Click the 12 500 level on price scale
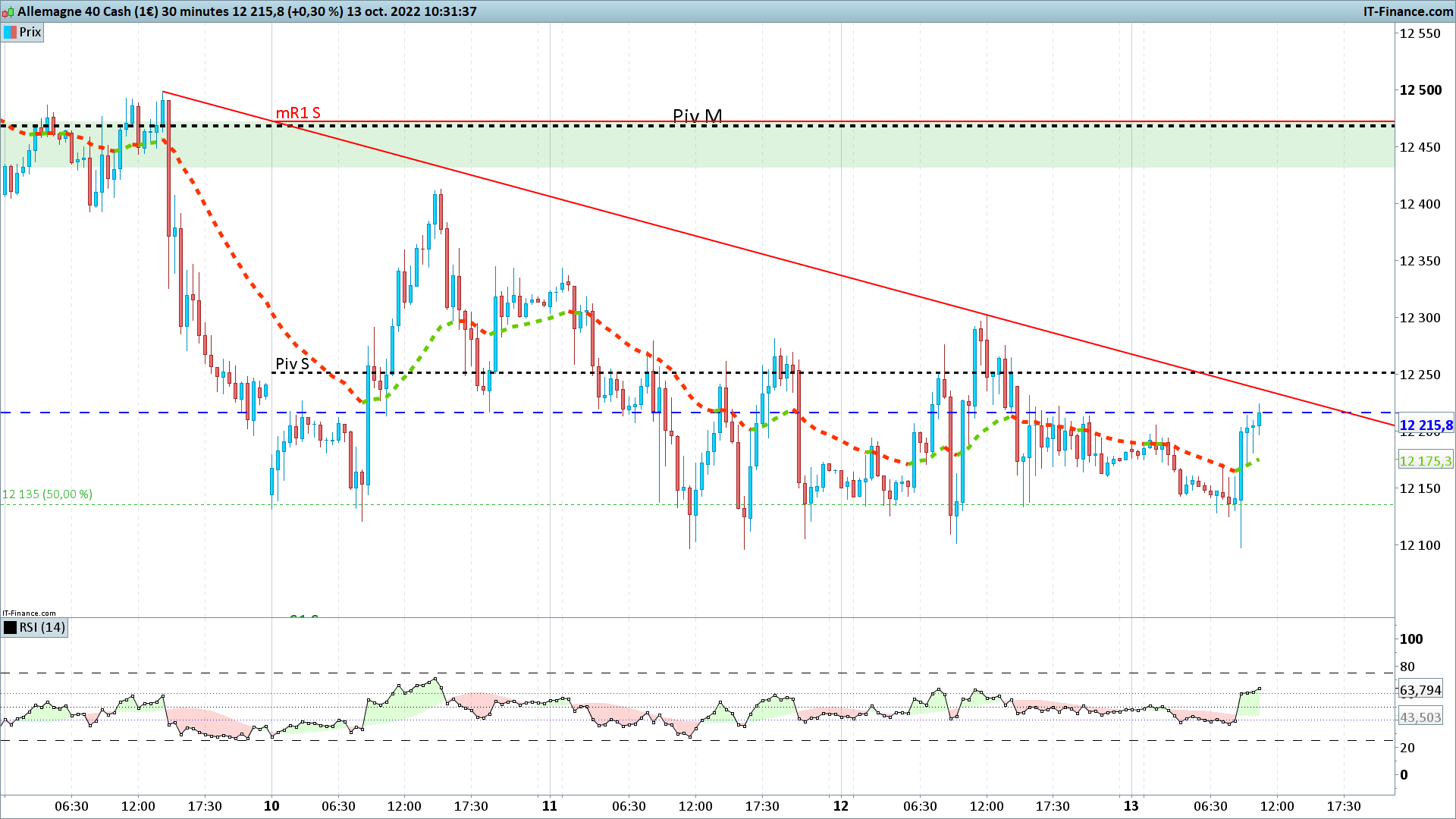Viewport: 1456px width, 819px height. 1420,90
